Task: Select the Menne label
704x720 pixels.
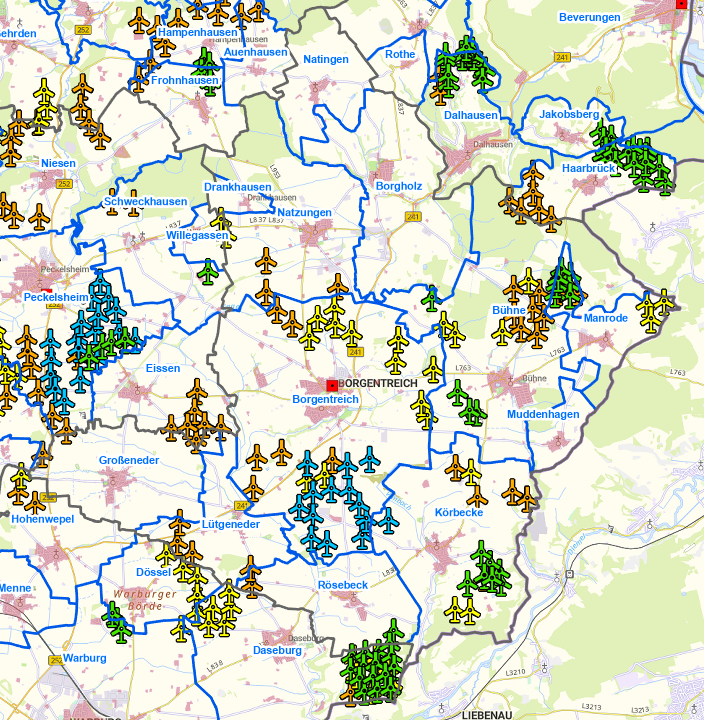Action: (15, 588)
